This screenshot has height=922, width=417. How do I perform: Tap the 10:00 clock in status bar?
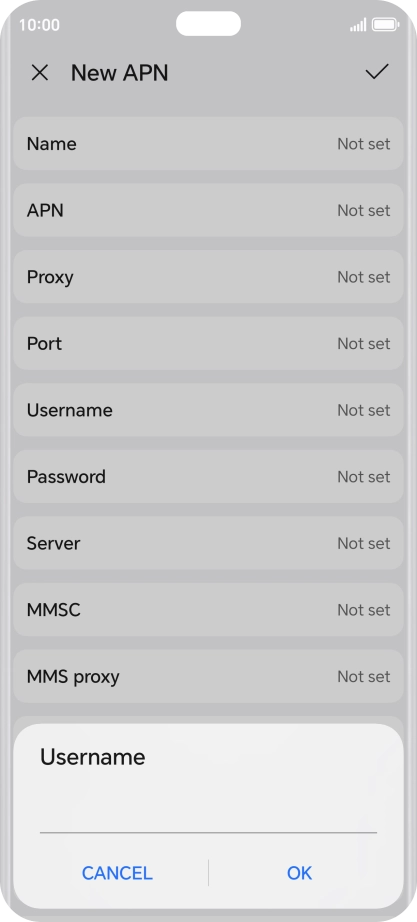[x=39, y=25]
